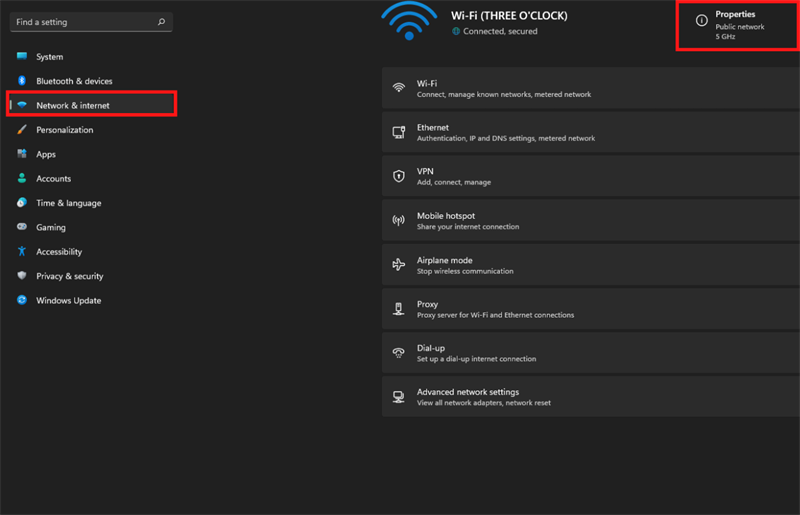800x515 pixels.
Task: Focus the Find a setting search box
Action: click(91, 22)
